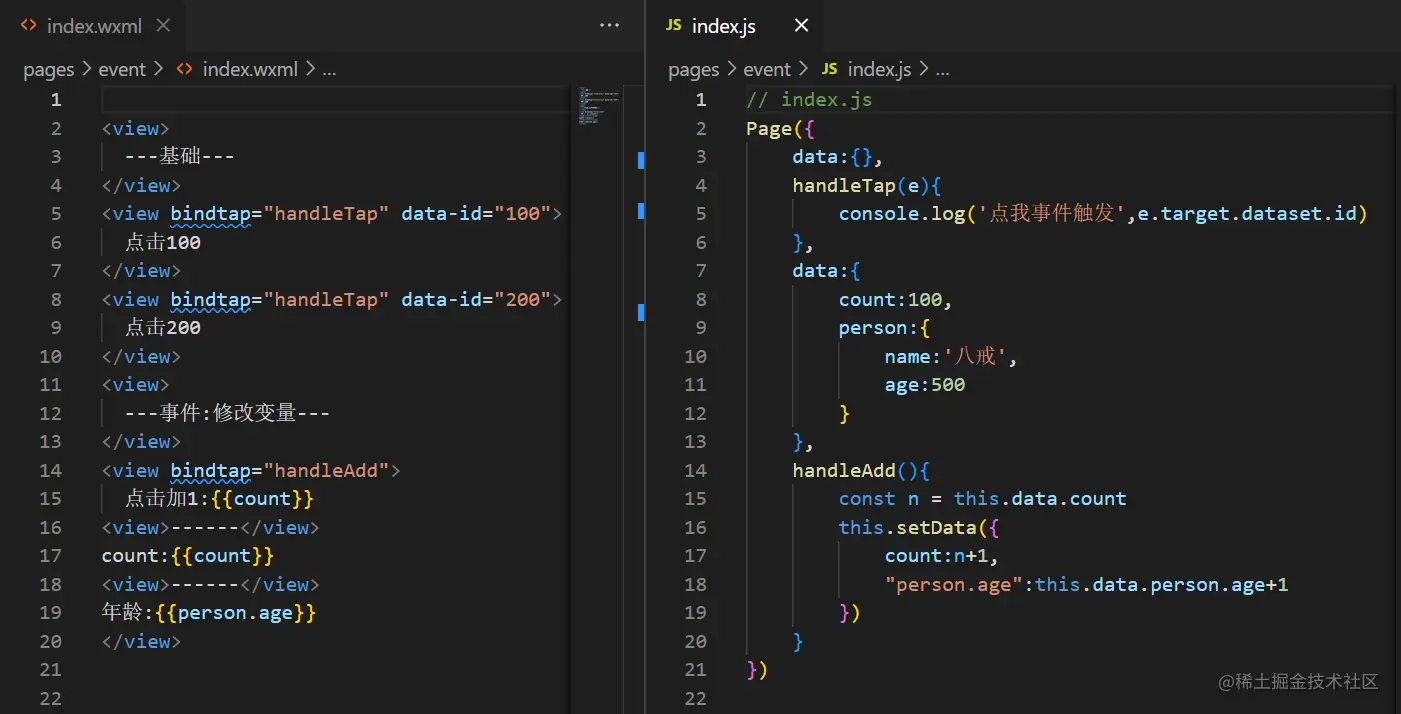Click 'handleTap(e){' in index.js
Screen dimensions: 1401x714
[x=867, y=185]
